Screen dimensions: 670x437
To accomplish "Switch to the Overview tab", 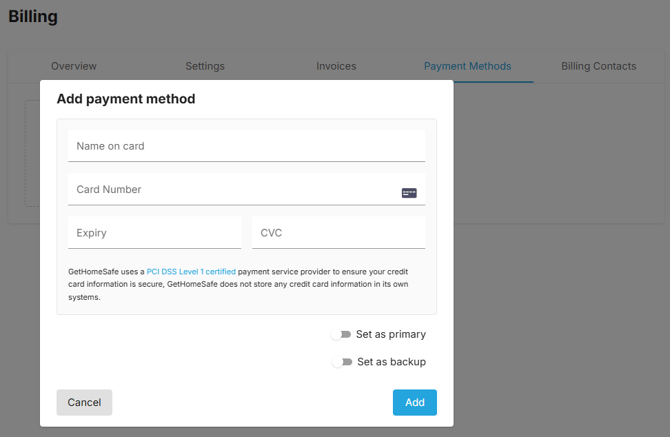I will [74, 66].
